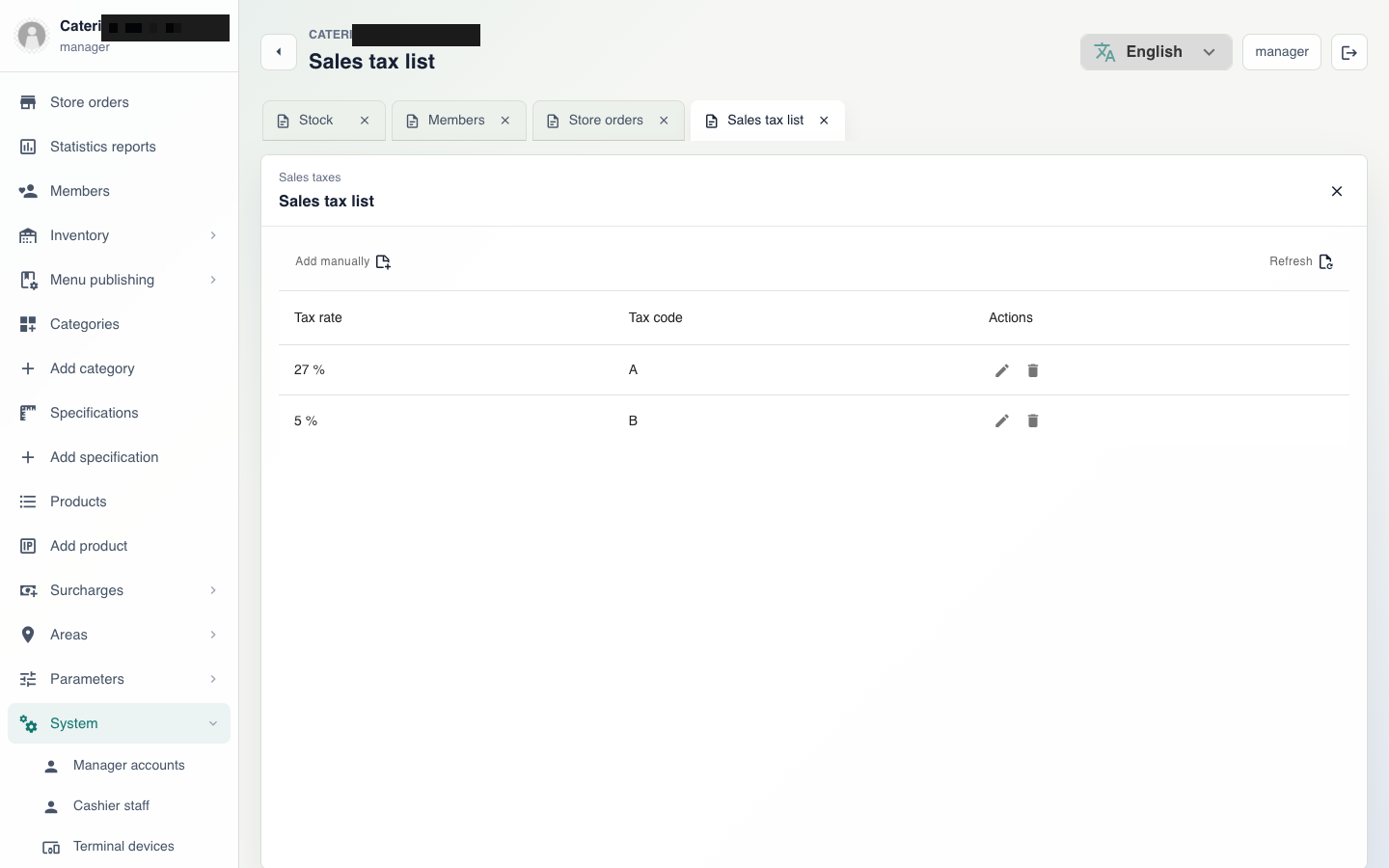Collapse the System menu

[x=120, y=723]
